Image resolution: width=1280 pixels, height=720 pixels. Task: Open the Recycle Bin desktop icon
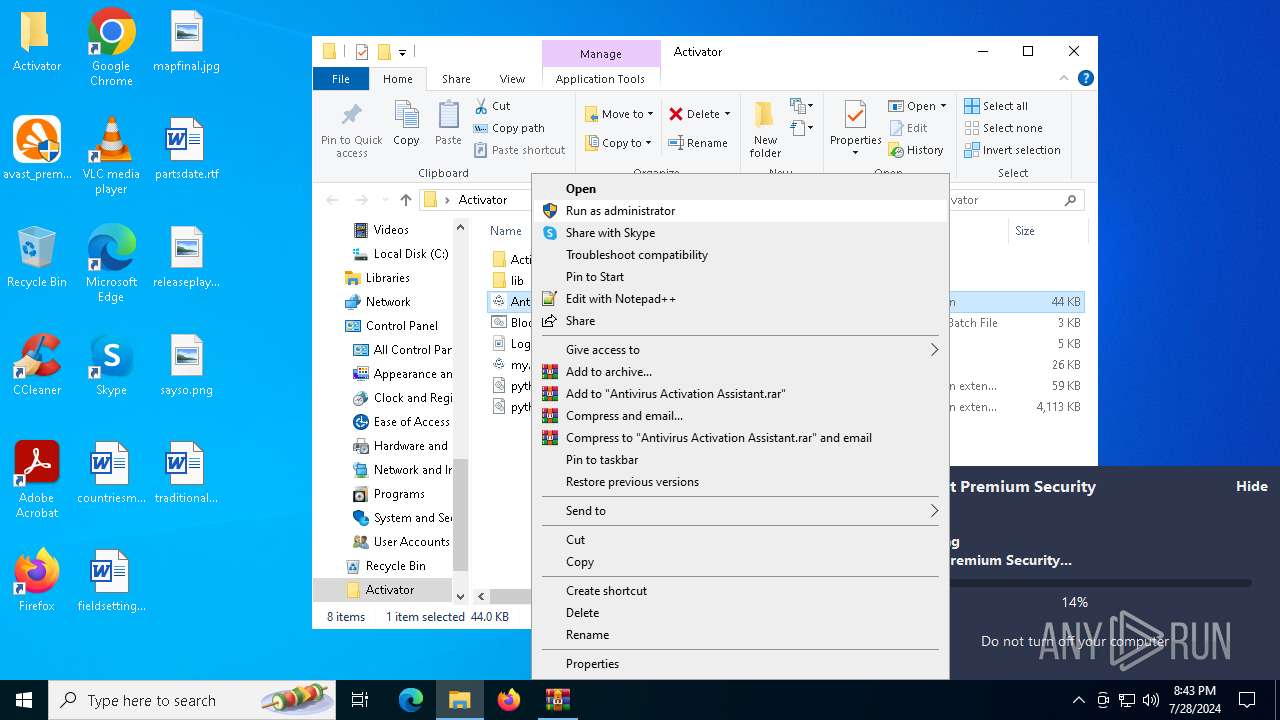[x=37, y=257]
